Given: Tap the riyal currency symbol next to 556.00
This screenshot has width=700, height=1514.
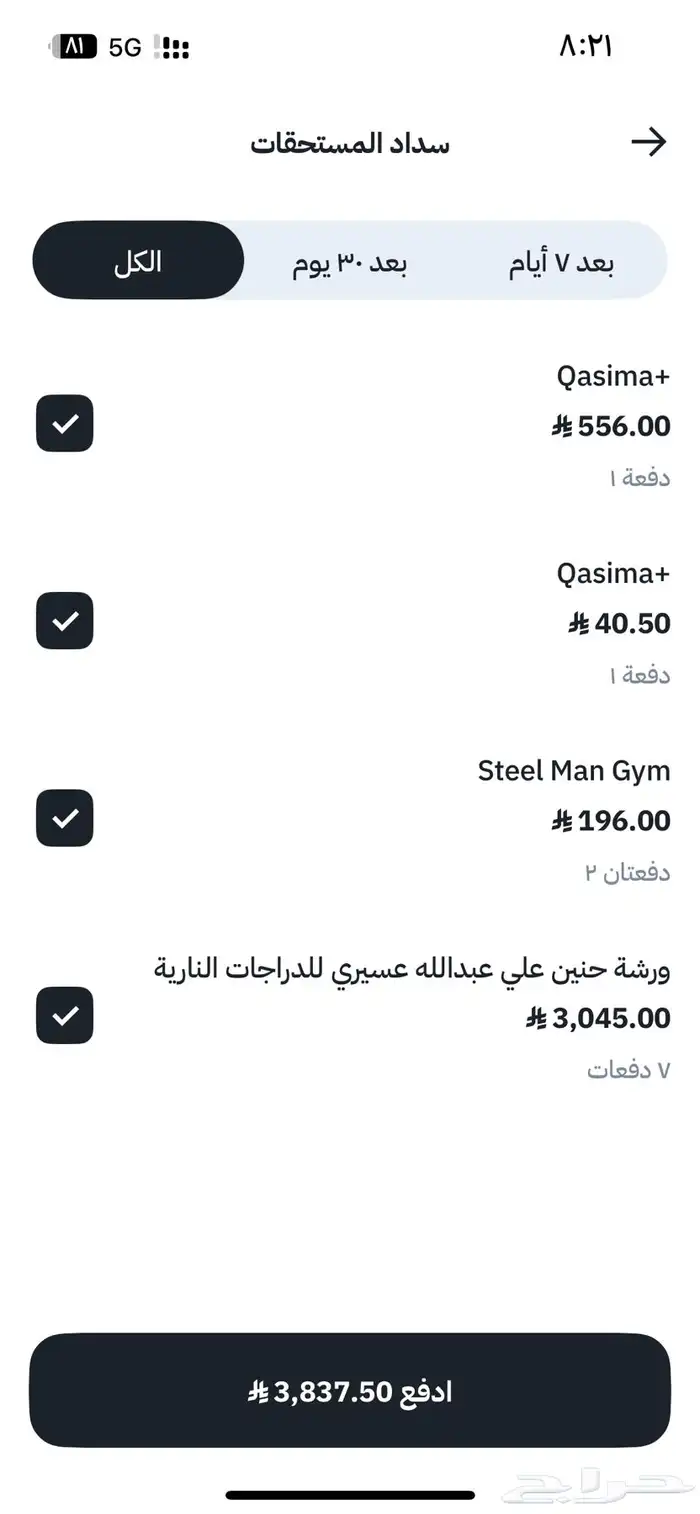Looking at the screenshot, I should pos(563,426).
